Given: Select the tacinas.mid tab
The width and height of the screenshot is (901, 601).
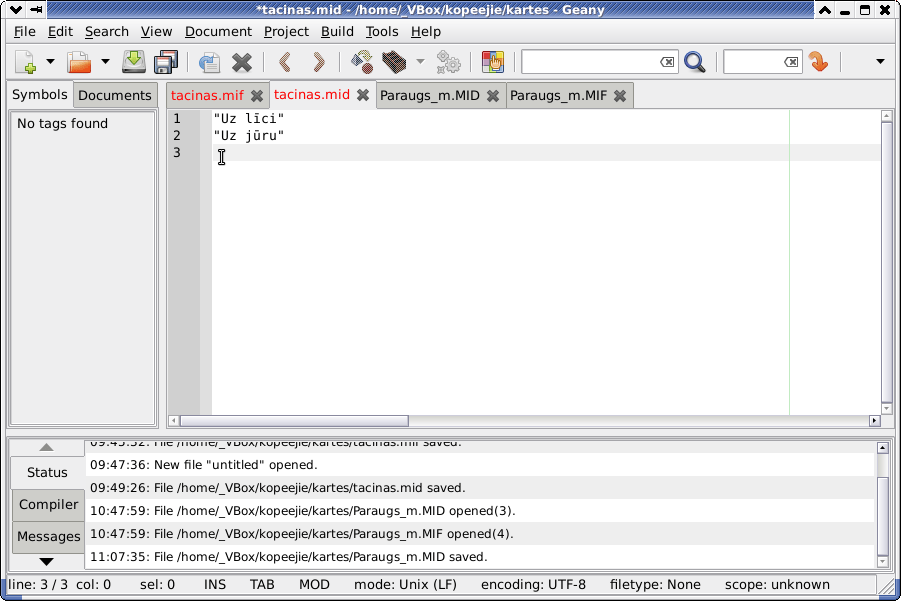Looking at the screenshot, I should point(311,94).
